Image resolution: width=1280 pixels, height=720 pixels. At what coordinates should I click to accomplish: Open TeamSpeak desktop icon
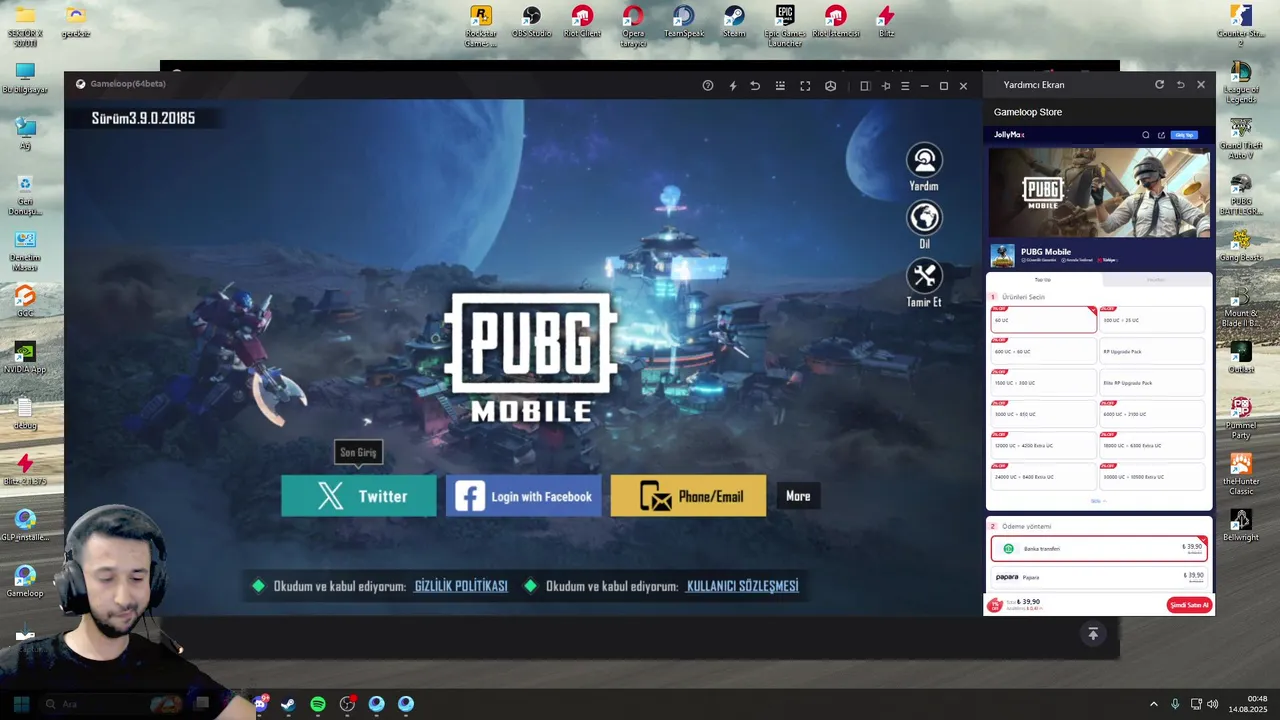coord(684,22)
